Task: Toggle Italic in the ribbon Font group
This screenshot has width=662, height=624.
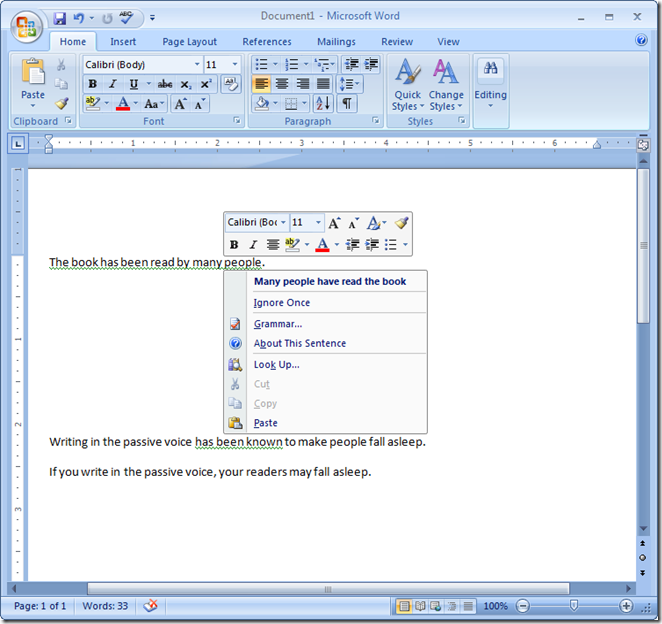Action: click(113, 84)
